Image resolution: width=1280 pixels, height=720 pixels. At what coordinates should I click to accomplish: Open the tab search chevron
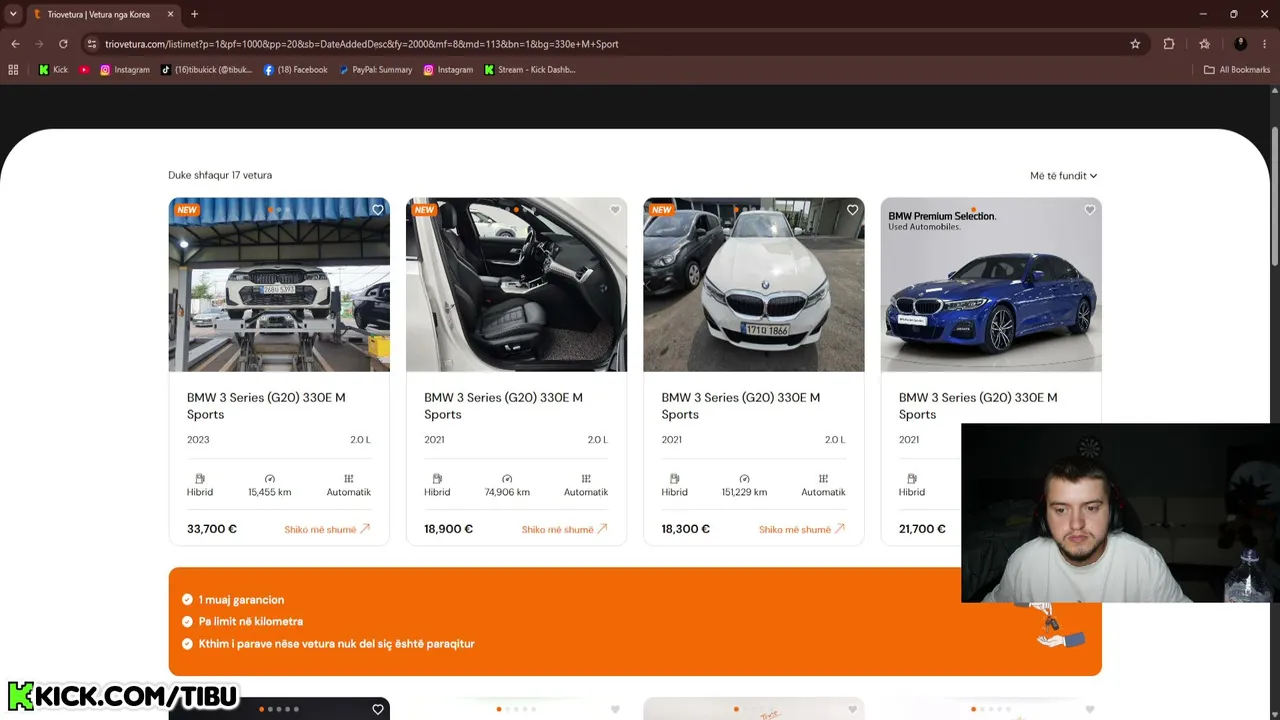point(13,14)
